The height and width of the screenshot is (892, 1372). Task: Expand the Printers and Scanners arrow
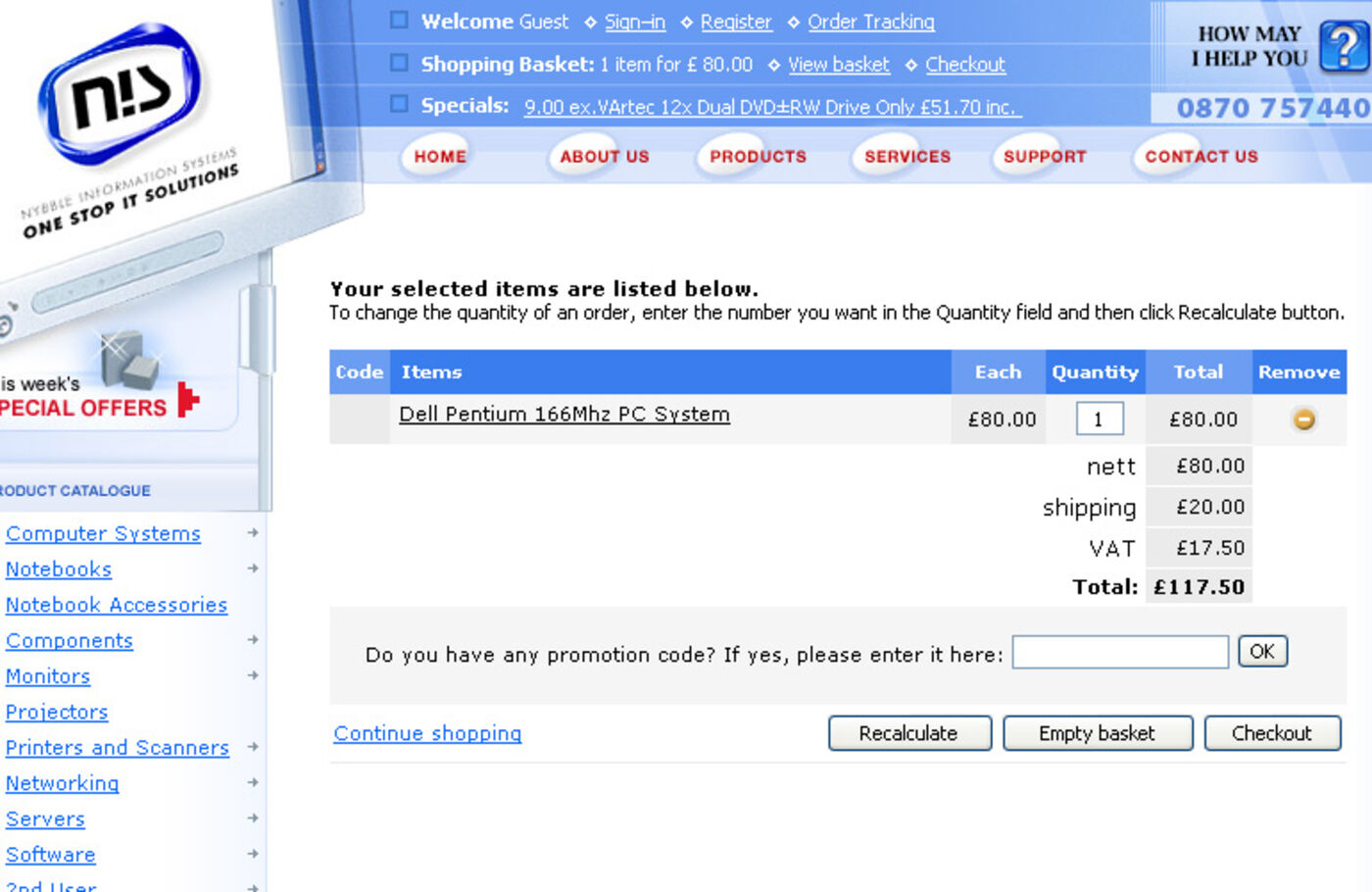tap(253, 747)
